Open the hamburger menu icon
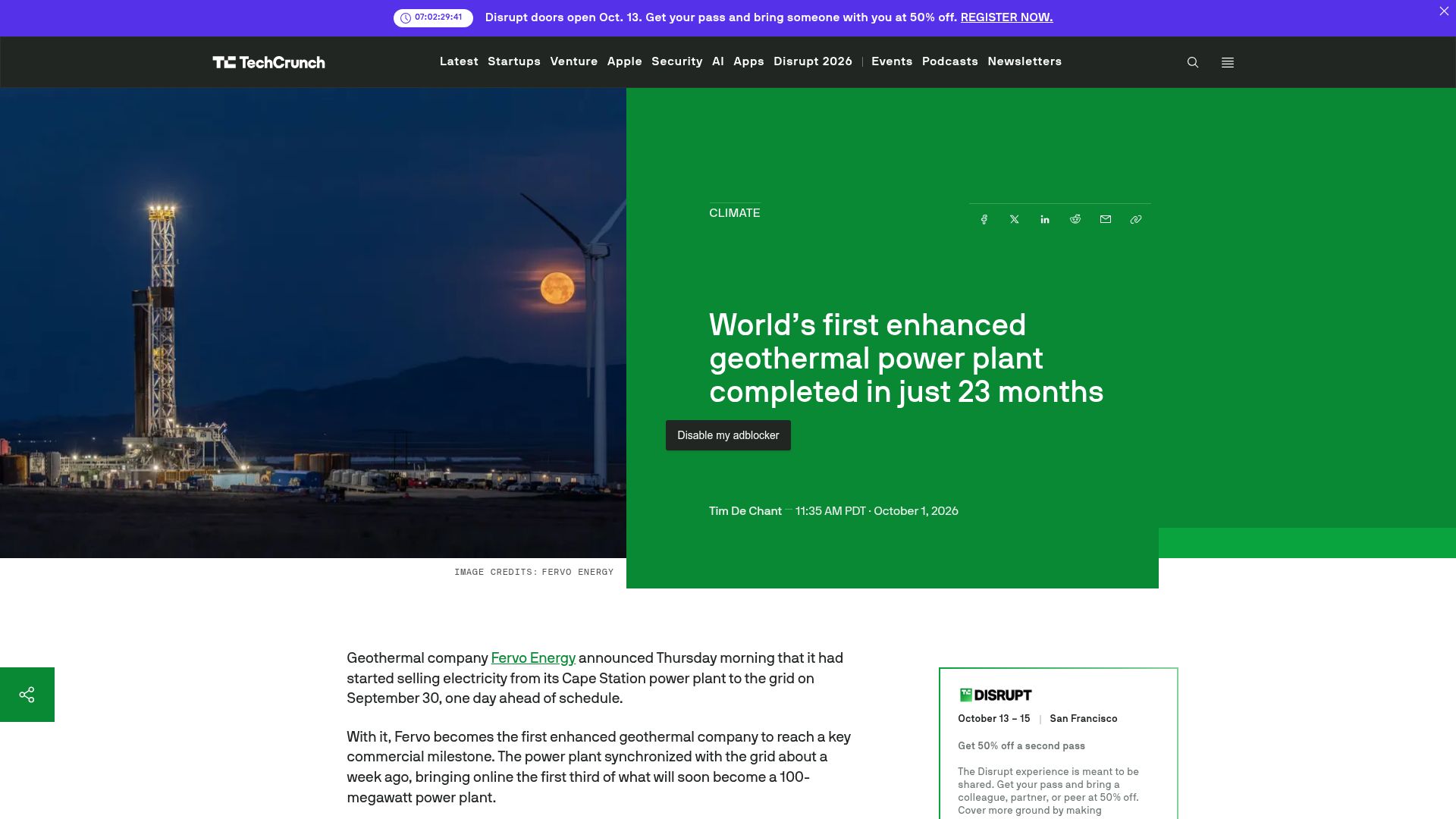 point(1228,62)
